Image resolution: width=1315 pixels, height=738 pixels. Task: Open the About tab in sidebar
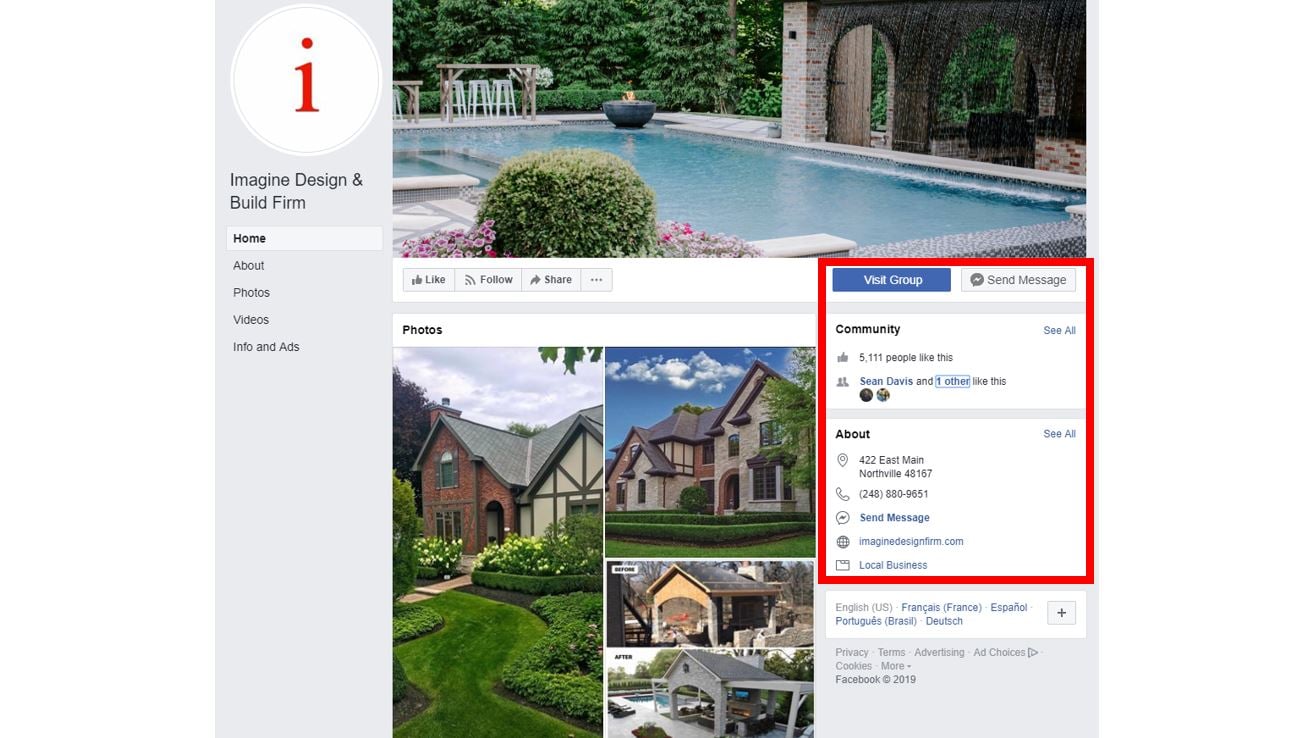pyautogui.click(x=249, y=266)
